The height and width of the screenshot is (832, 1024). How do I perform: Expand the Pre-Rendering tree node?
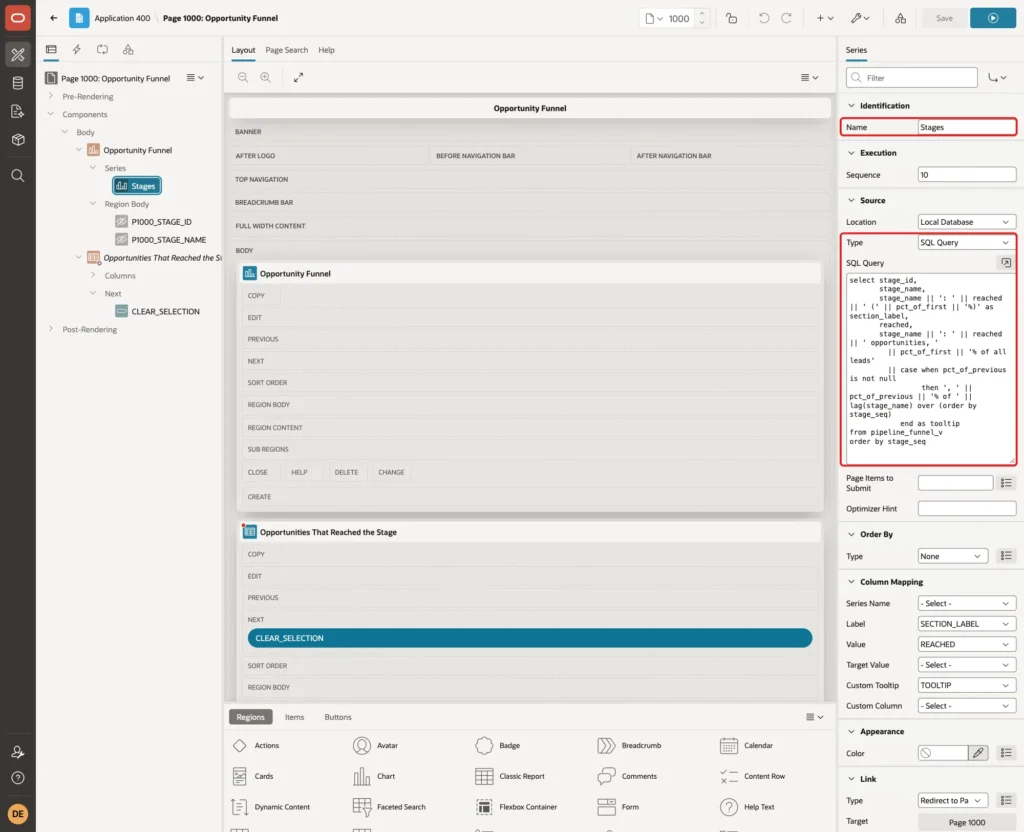51,96
